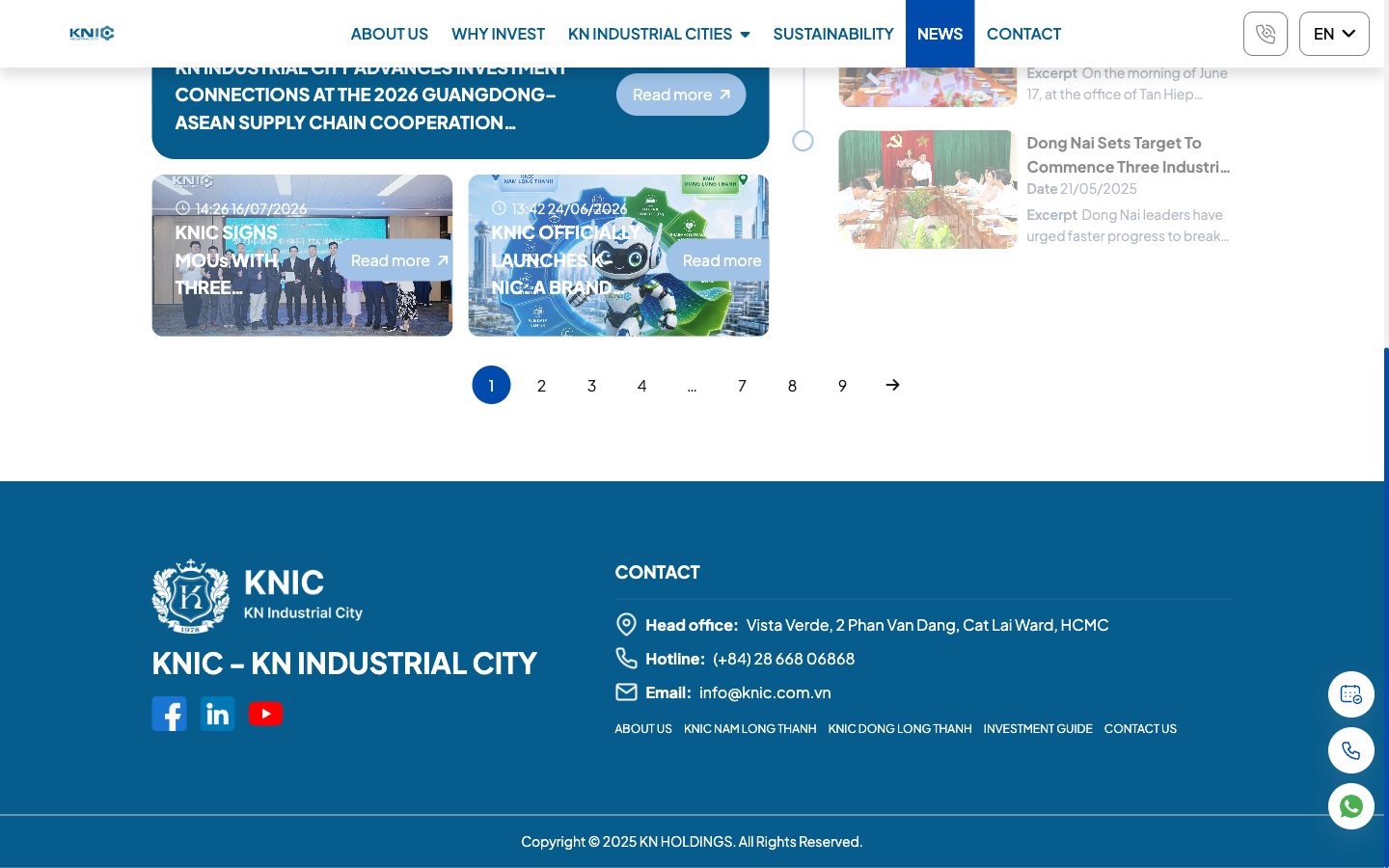Go to pagination page 9
Screen dimensions: 1389x868
[842, 385]
